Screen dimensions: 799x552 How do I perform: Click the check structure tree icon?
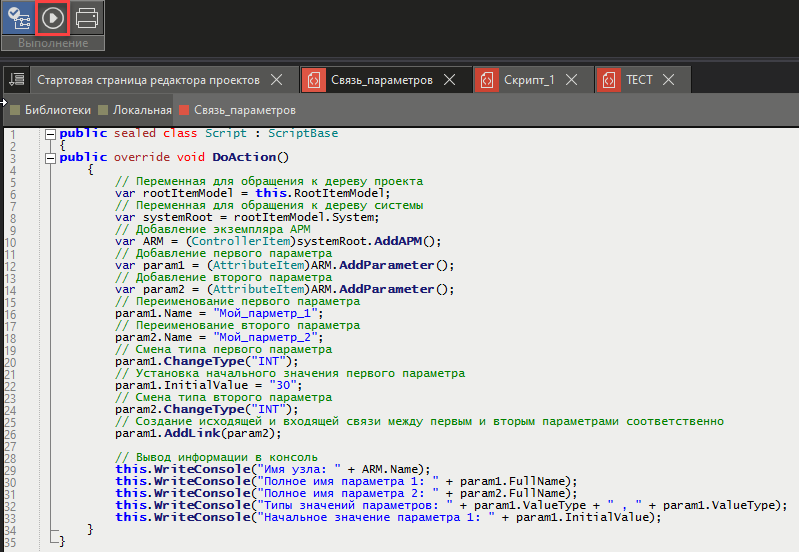[x=17, y=18]
